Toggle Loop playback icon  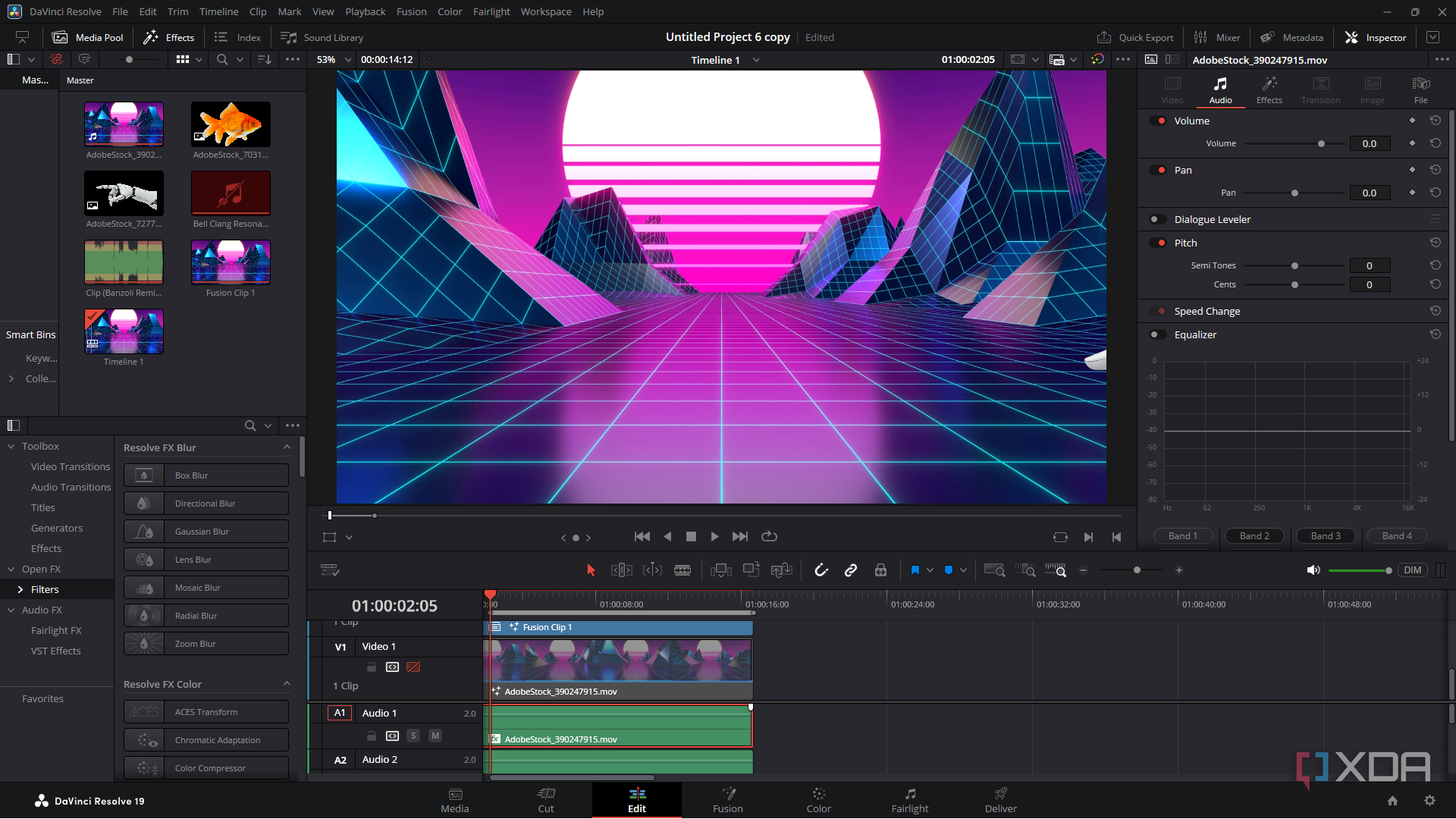coord(769,537)
